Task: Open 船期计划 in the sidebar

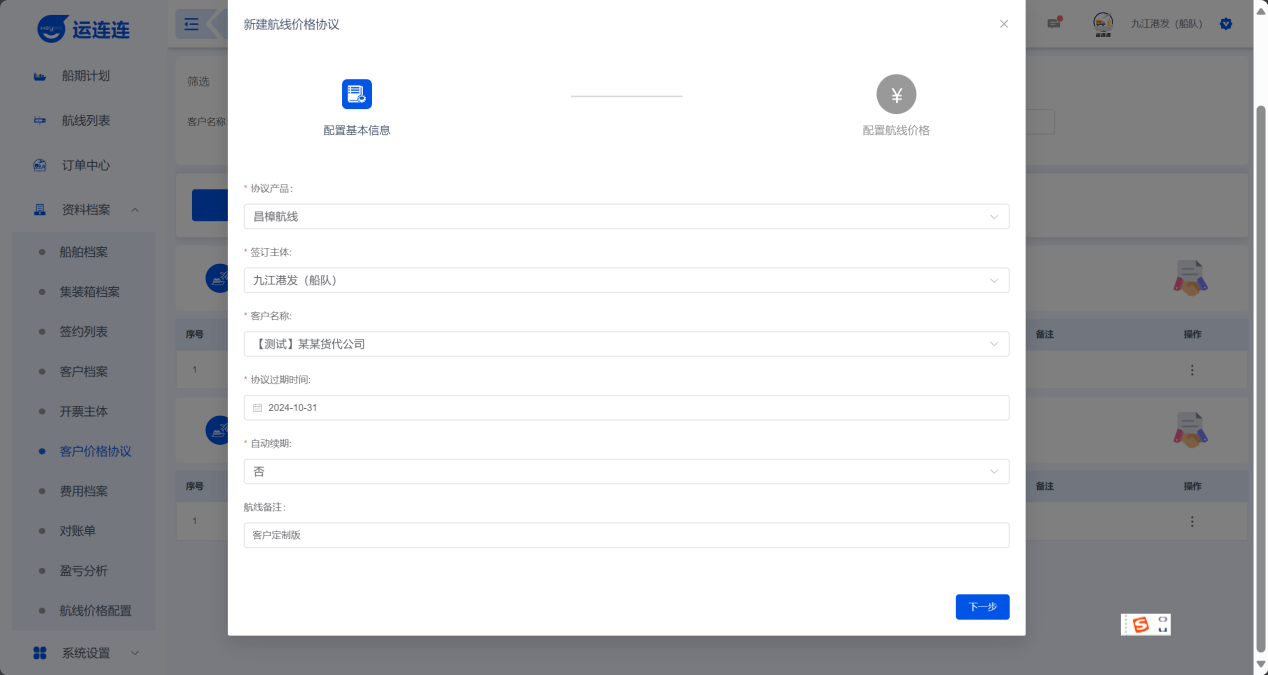Action: (x=85, y=76)
